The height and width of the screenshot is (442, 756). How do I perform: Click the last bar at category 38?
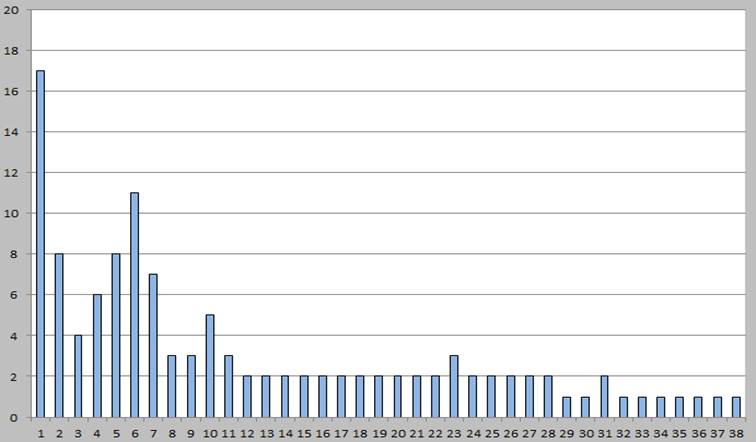coord(736,407)
